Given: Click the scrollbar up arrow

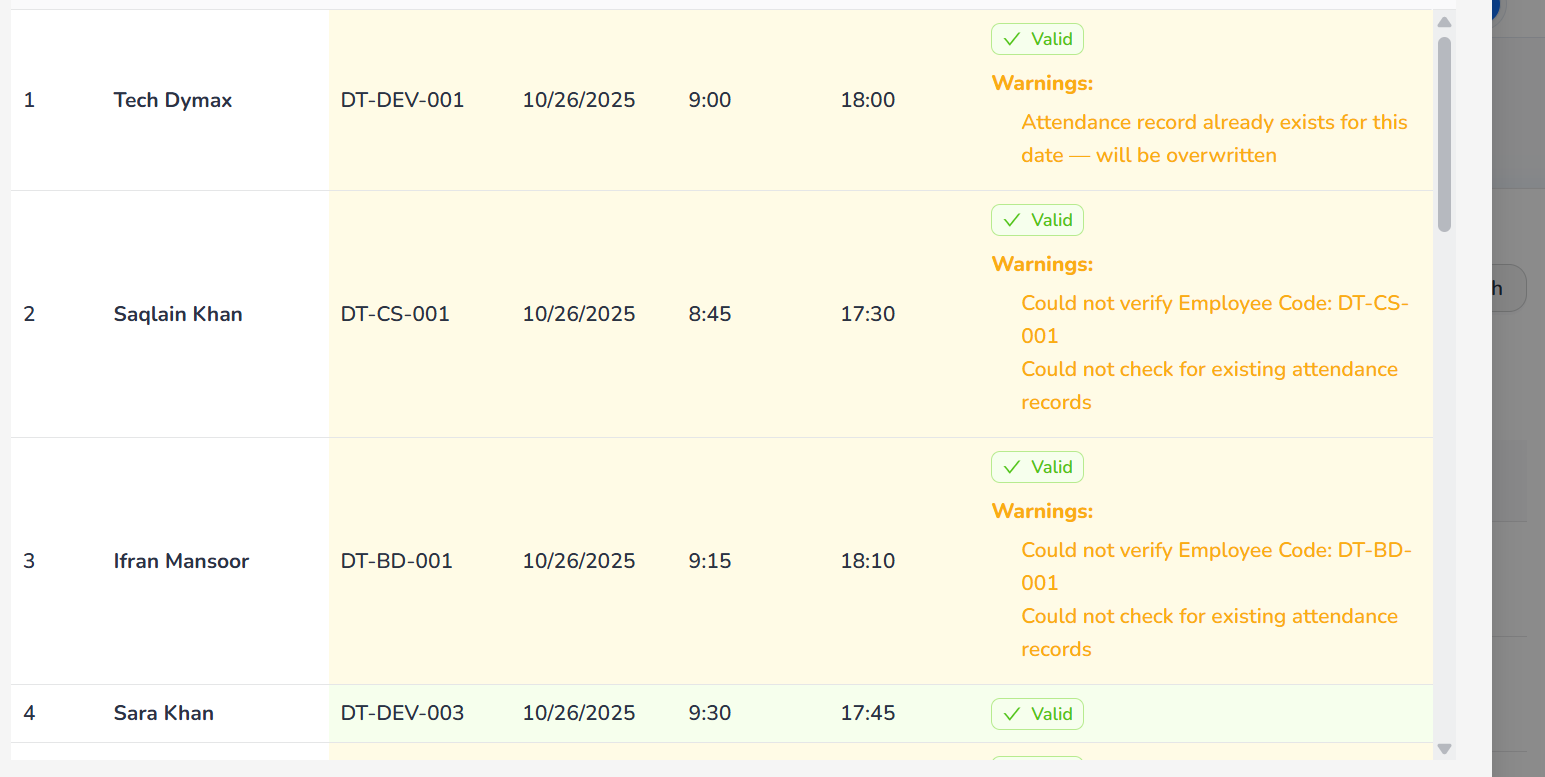Looking at the screenshot, I should tap(1444, 22).
